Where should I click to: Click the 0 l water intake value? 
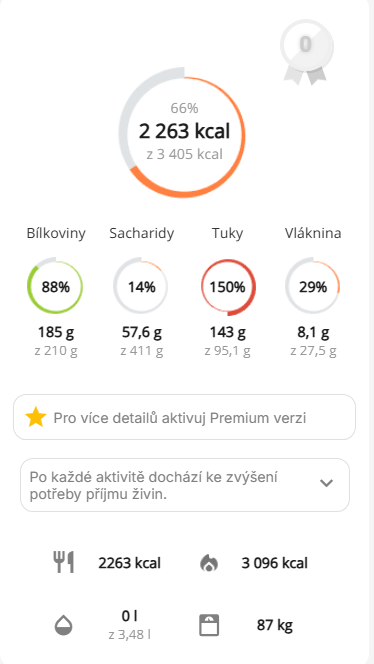click(130, 617)
